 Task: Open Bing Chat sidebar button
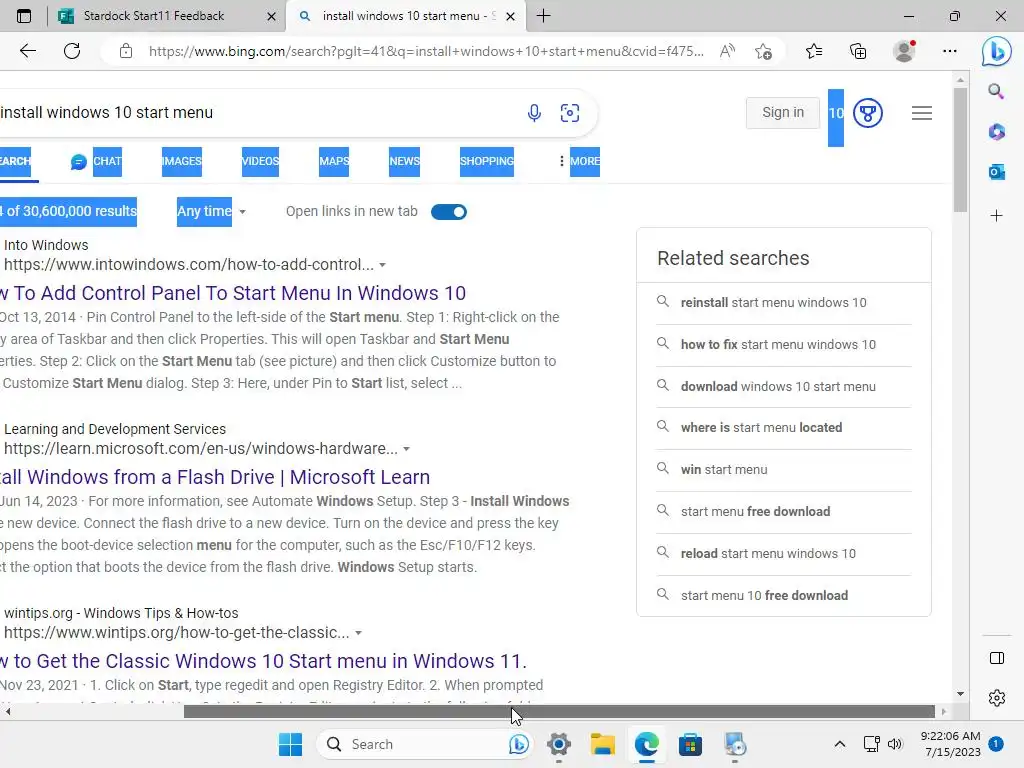click(997, 51)
